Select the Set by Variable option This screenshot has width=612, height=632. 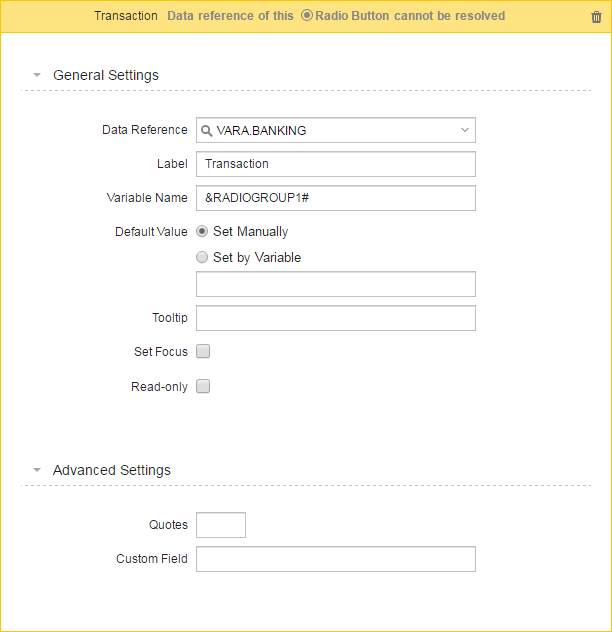[x=202, y=257]
